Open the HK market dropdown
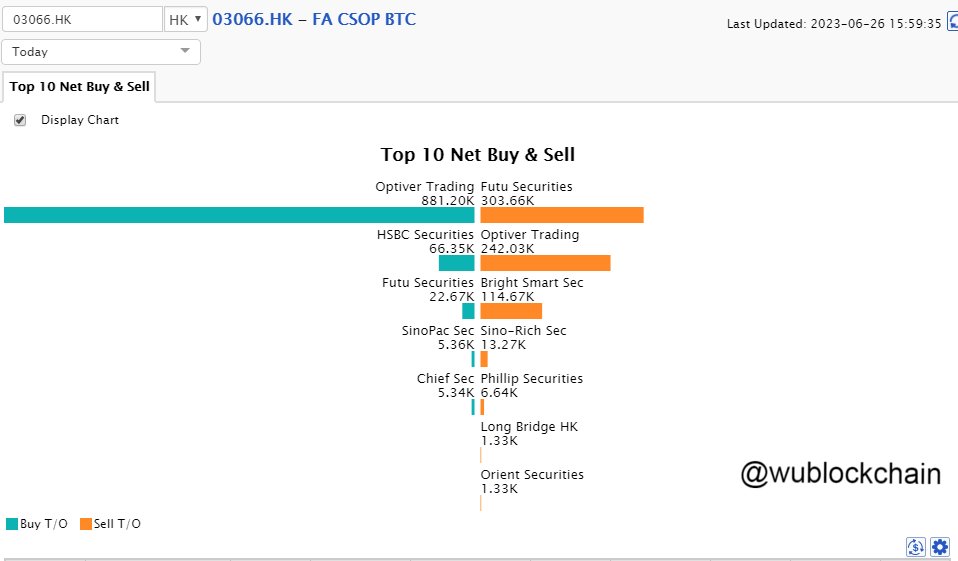This screenshot has width=958, height=561. [186, 20]
